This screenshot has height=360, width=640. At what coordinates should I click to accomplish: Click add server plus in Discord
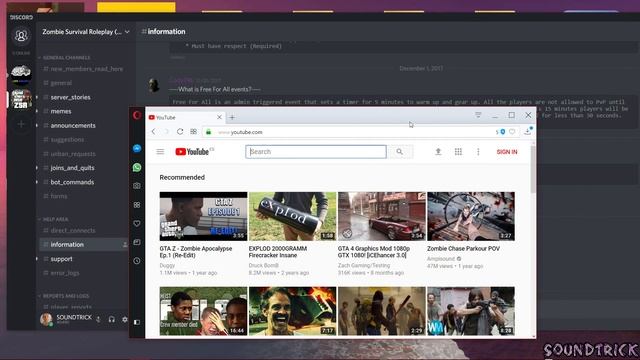coord(21,124)
